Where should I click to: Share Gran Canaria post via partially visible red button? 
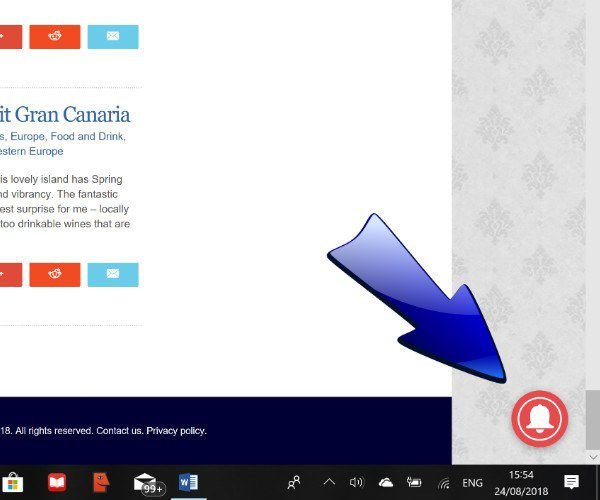click(11, 275)
